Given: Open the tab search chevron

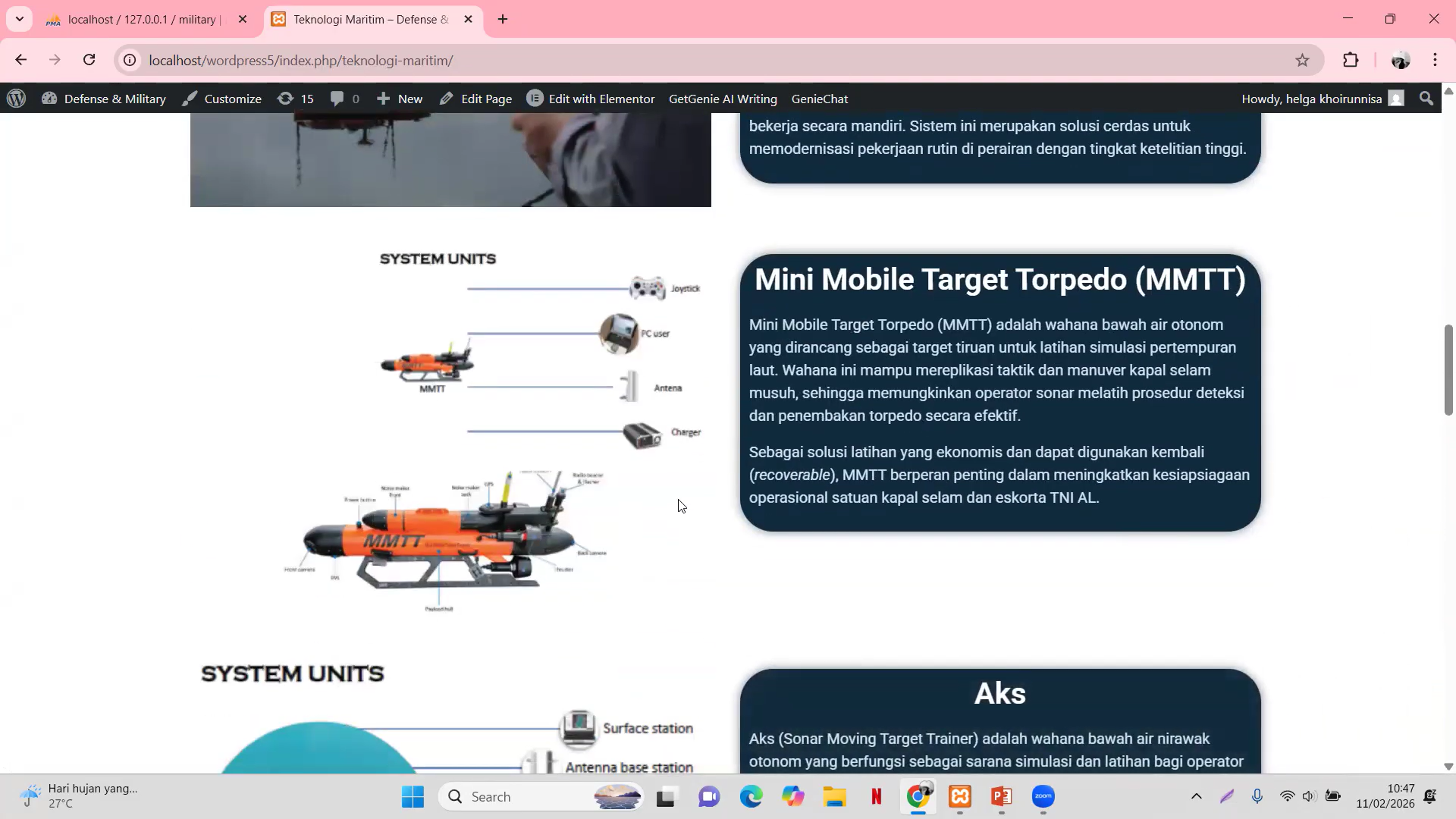Looking at the screenshot, I should (19, 19).
